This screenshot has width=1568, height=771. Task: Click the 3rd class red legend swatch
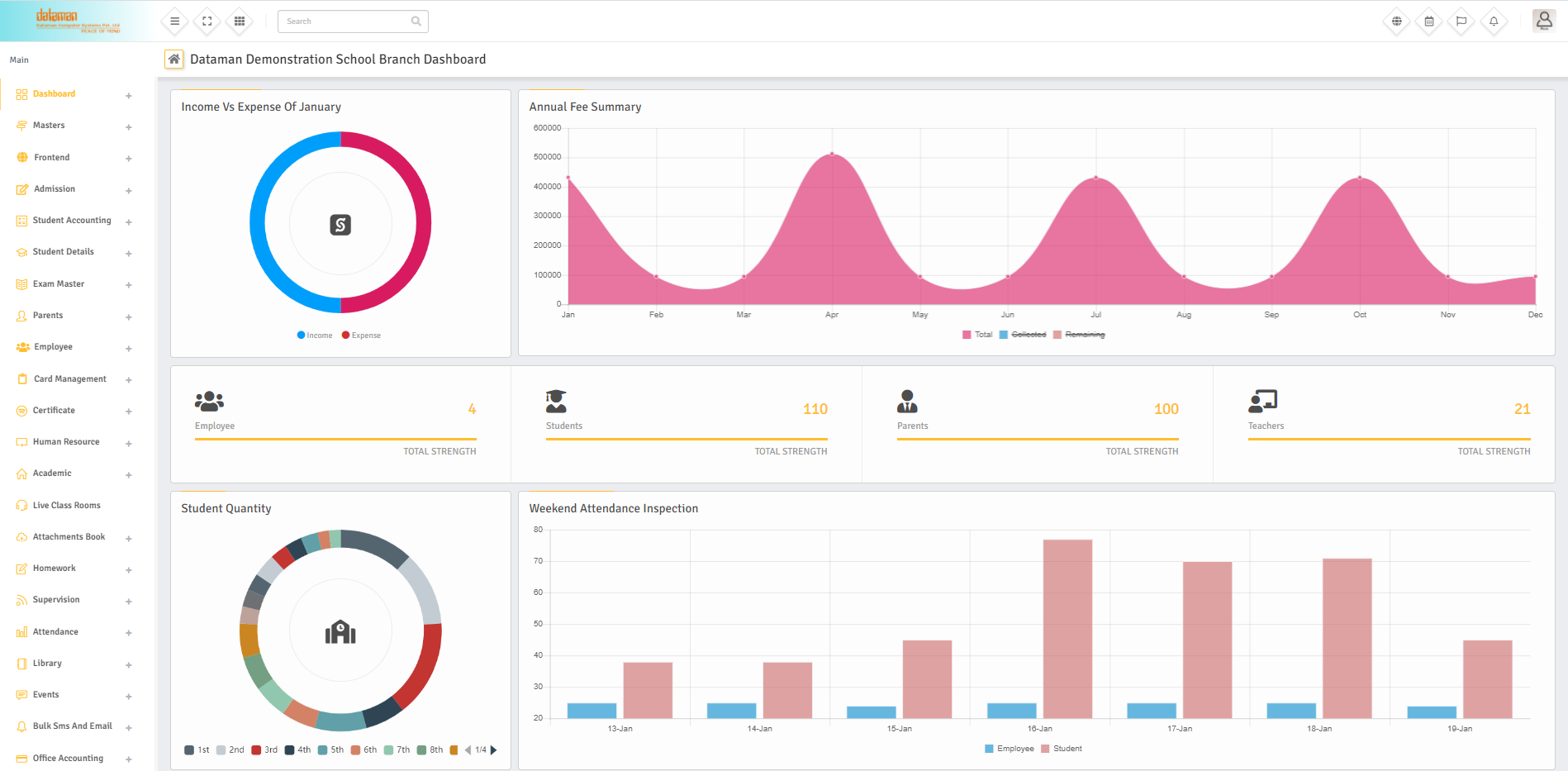point(256,750)
